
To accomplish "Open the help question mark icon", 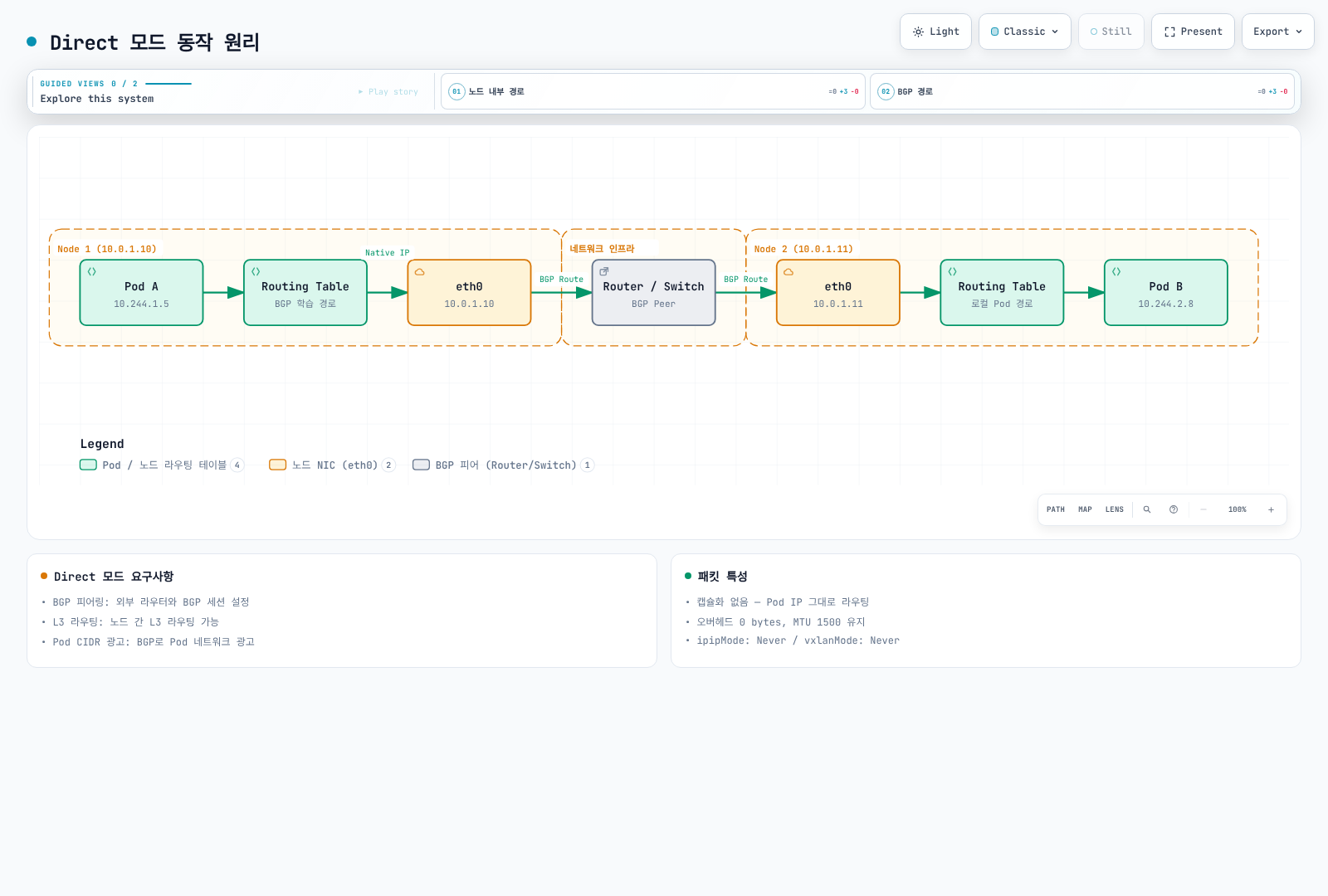I will click(1174, 509).
